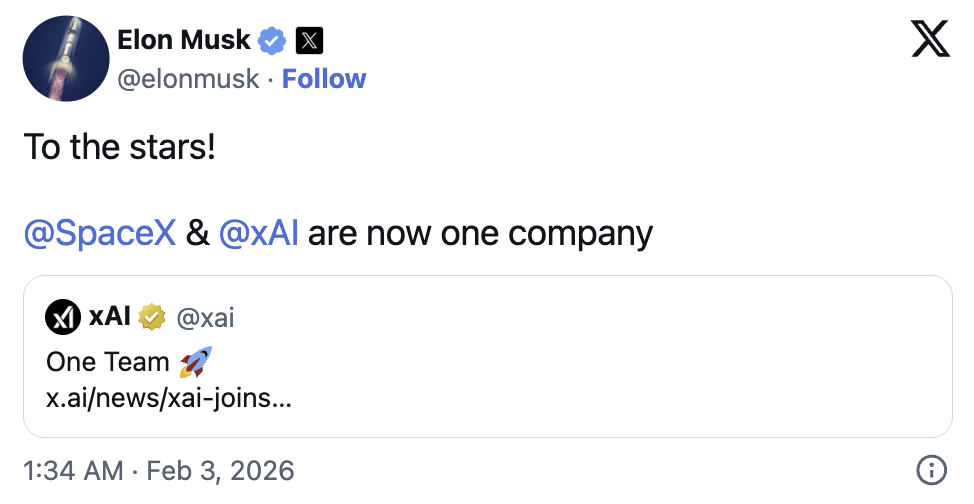Open the @elonmusk handle link
Image resolution: width=974 pixels, height=504 pixels.
[x=188, y=79]
